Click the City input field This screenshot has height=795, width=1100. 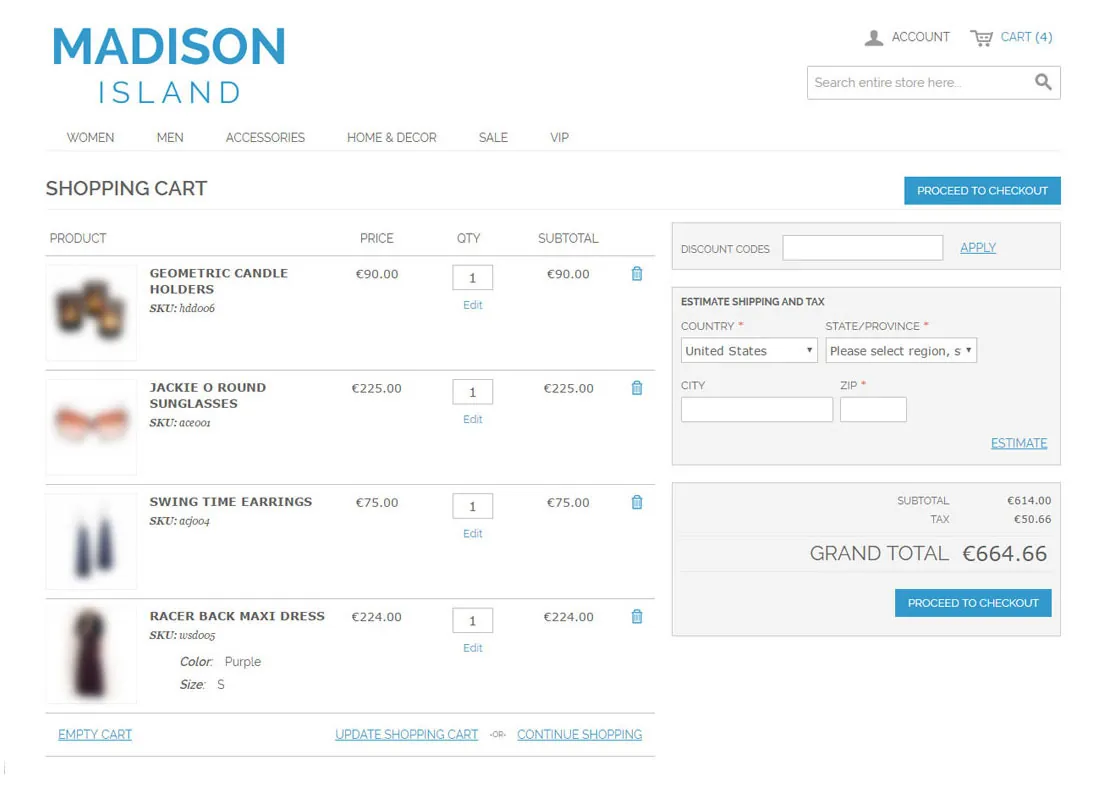coord(757,410)
